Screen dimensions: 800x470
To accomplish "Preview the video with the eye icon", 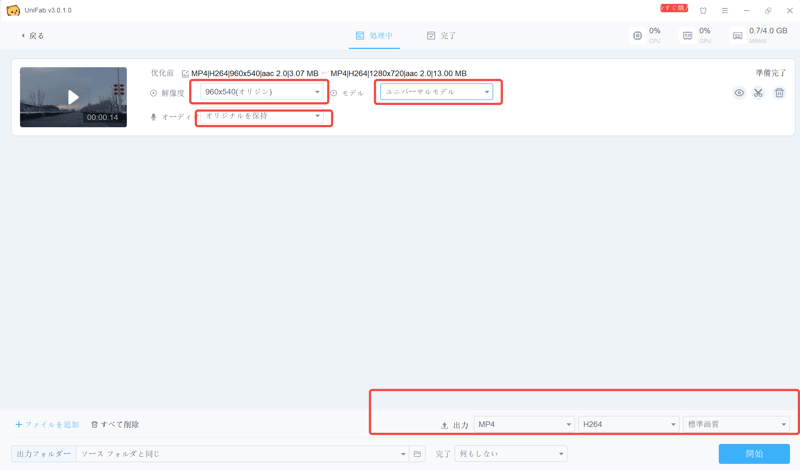I will click(x=739, y=93).
